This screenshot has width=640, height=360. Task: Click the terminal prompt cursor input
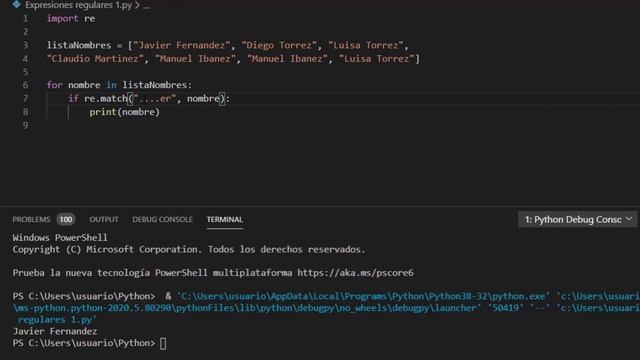[163, 344]
